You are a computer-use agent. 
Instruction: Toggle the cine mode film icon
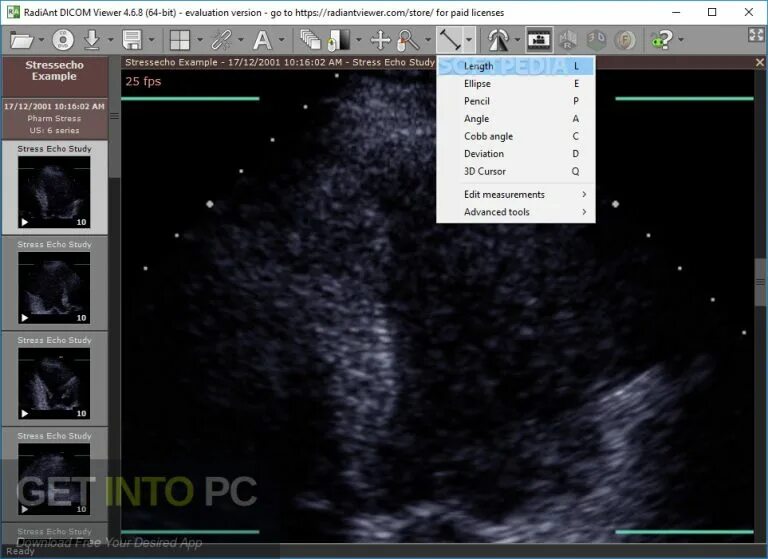click(539, 40)
